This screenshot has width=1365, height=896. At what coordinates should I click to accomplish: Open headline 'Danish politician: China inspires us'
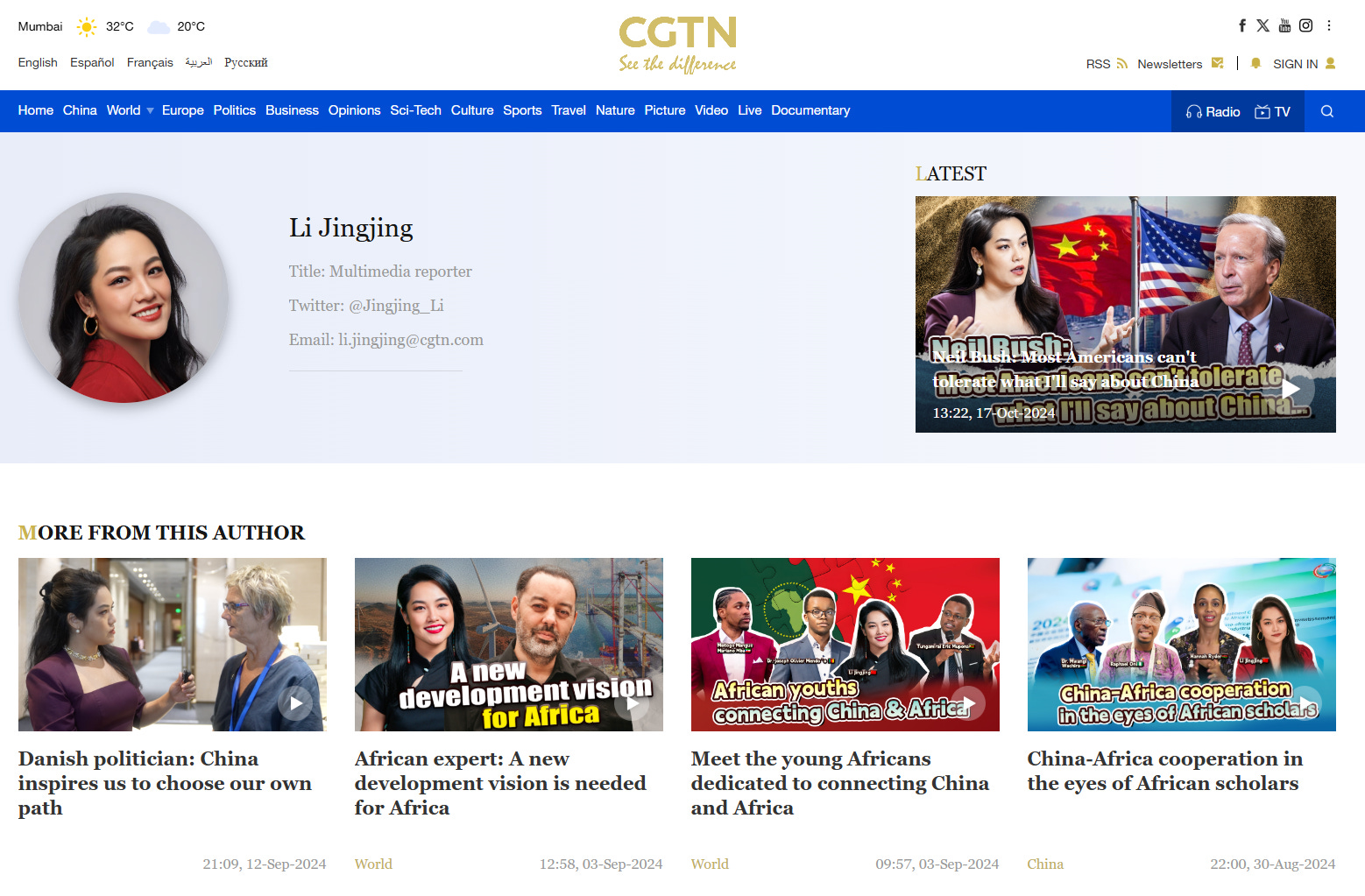[165, 783]
